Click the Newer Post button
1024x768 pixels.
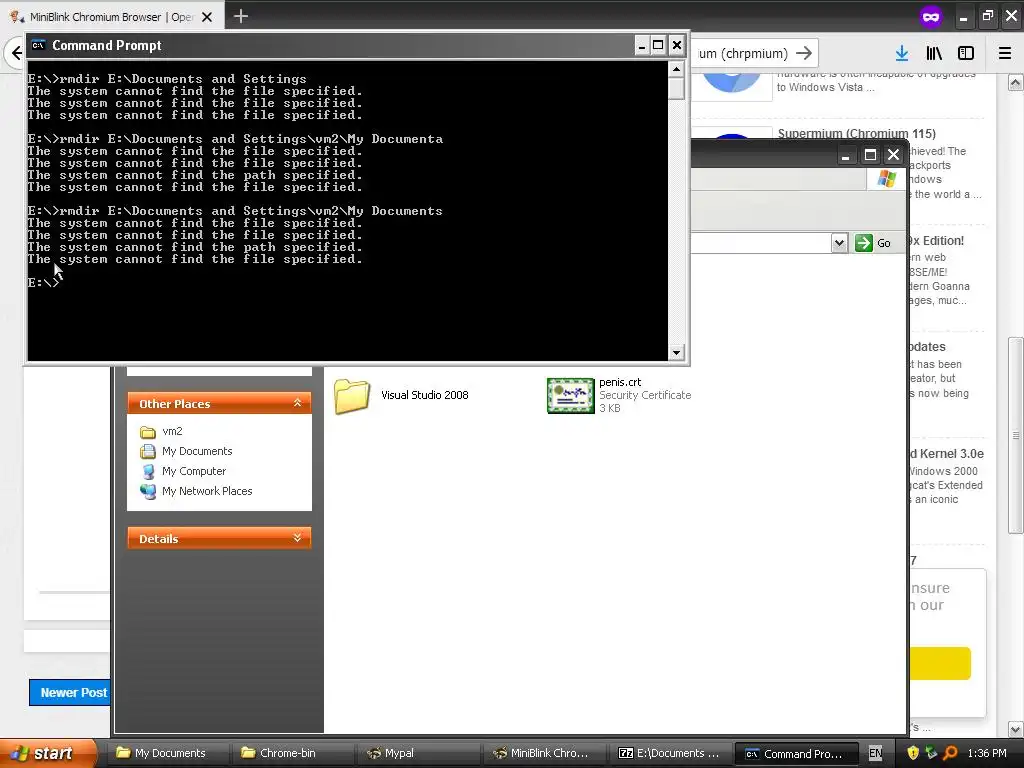[x=70, y=692]
